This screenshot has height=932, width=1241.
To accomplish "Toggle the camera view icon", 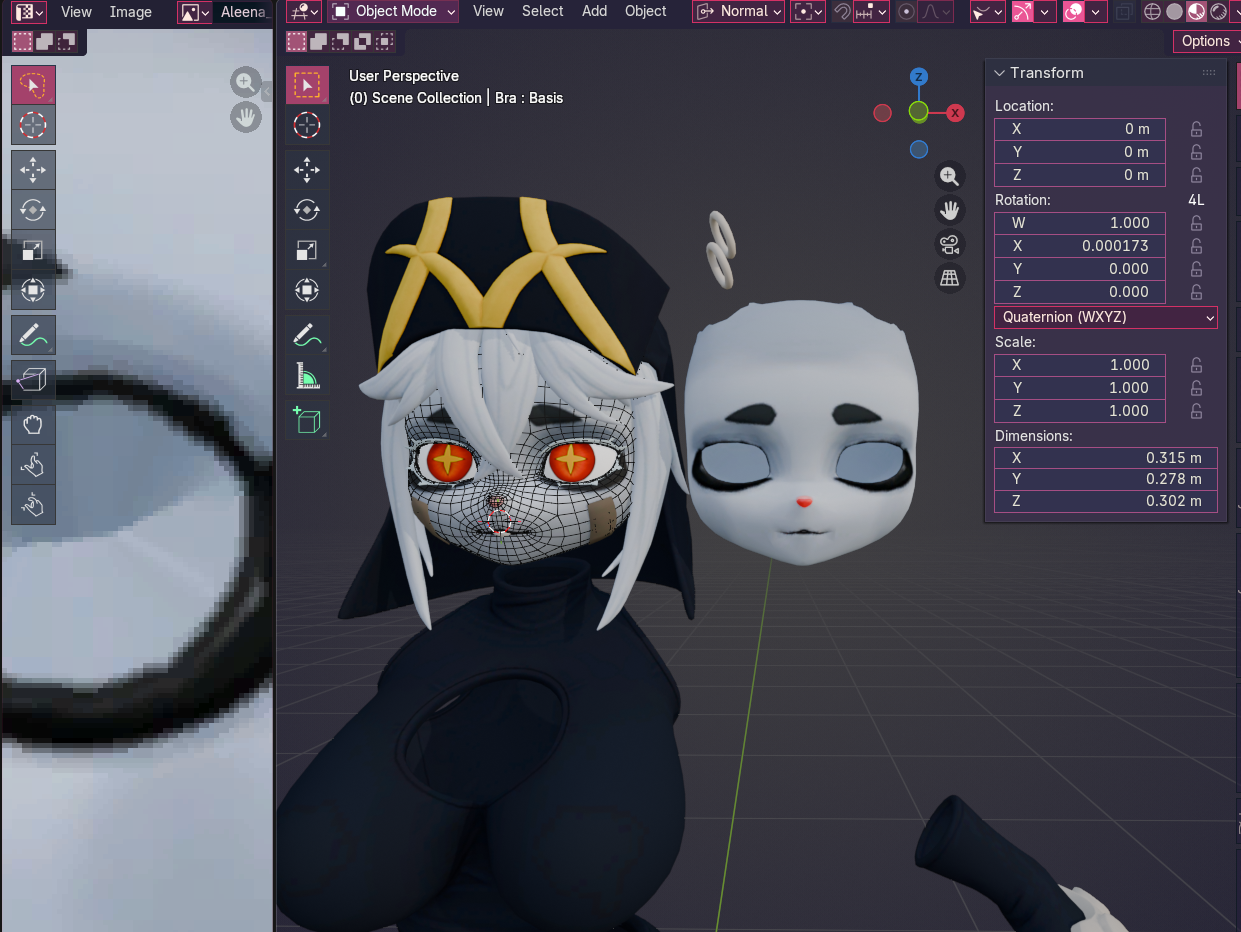I will (950, 245).
